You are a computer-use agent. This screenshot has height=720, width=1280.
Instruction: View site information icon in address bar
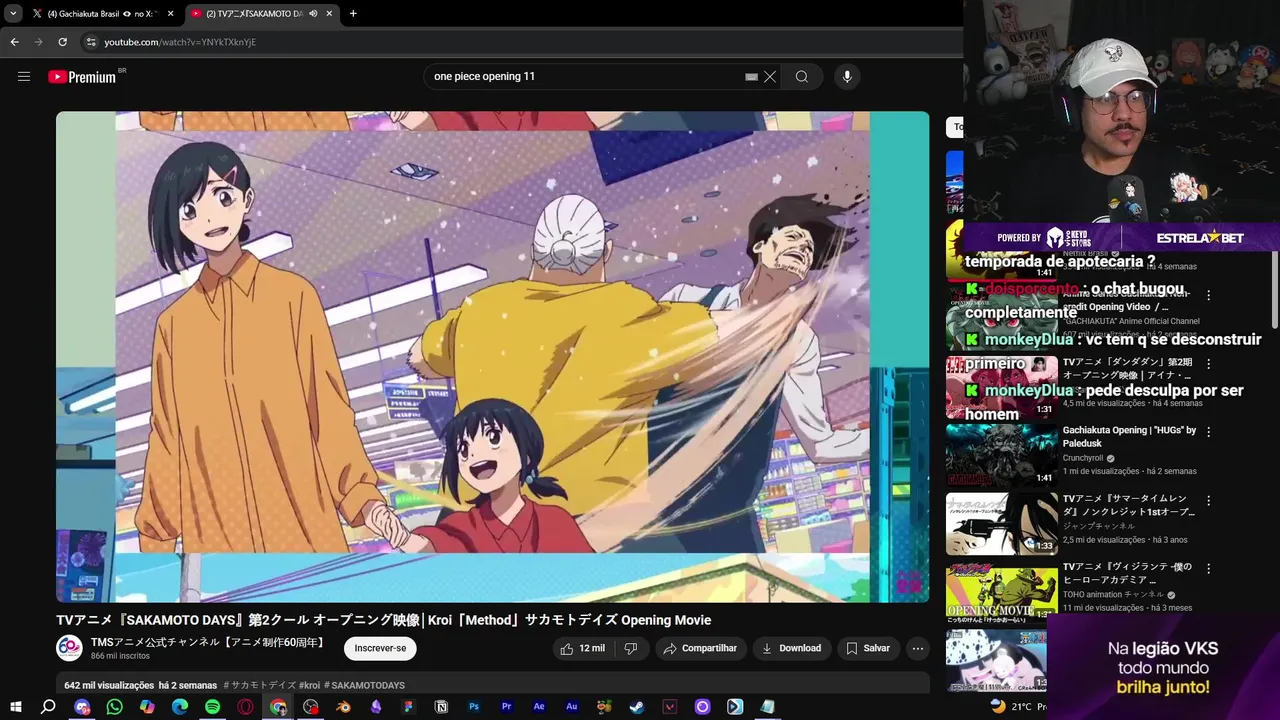tap(91, 42)
